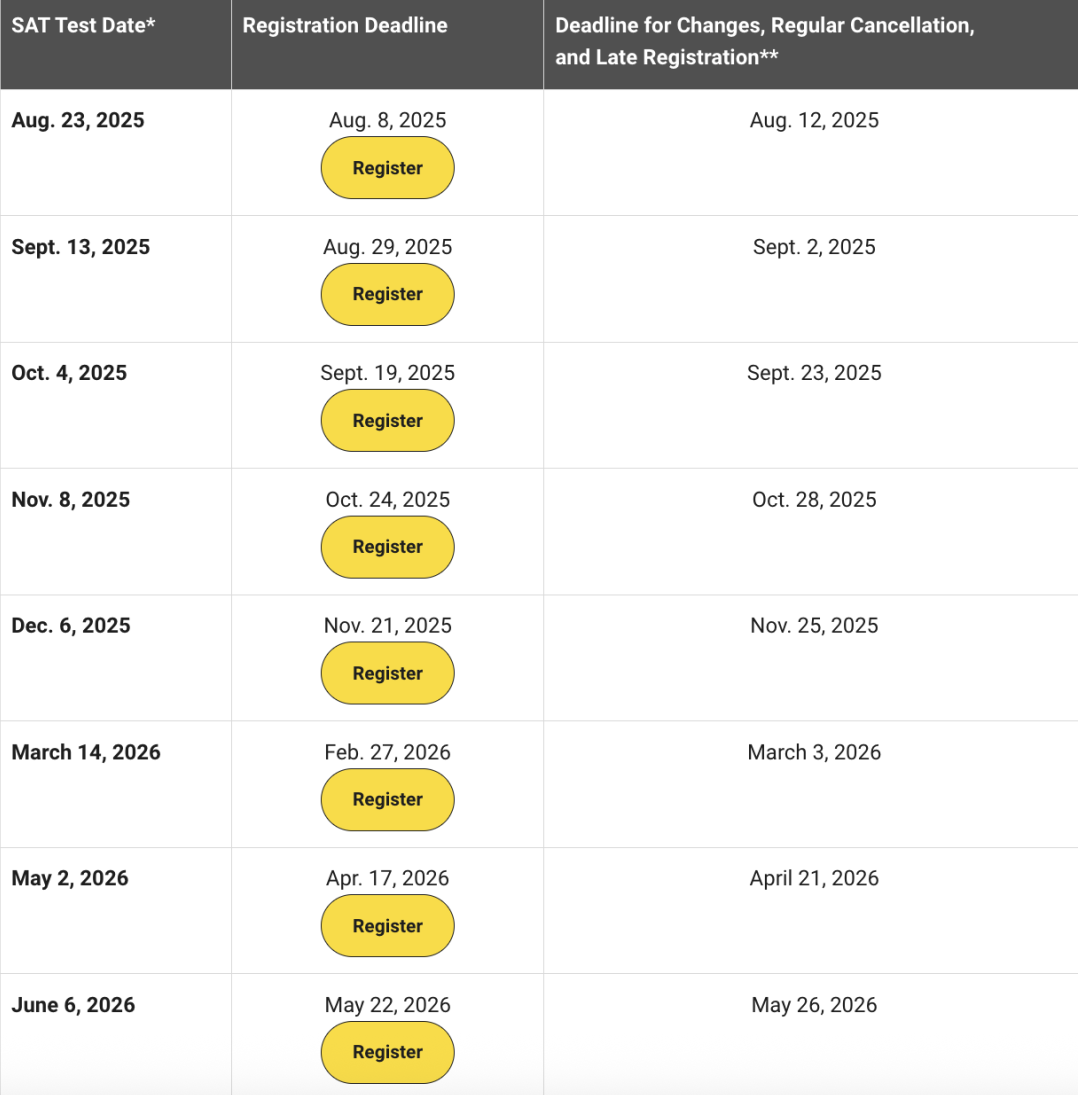Screen dimensions: 1078x1095
Task: Register for the June 6, 2026 test
Action: (387, 1052)
